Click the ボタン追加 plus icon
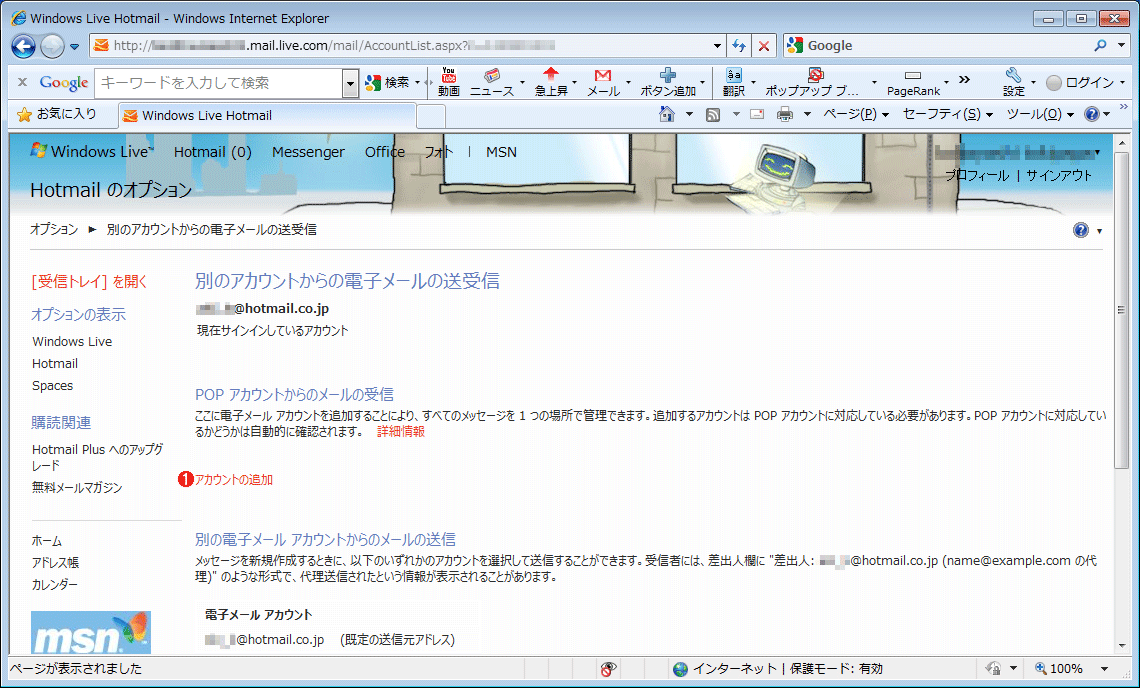The image size is (1140, 688). click(x=667, y=82)
